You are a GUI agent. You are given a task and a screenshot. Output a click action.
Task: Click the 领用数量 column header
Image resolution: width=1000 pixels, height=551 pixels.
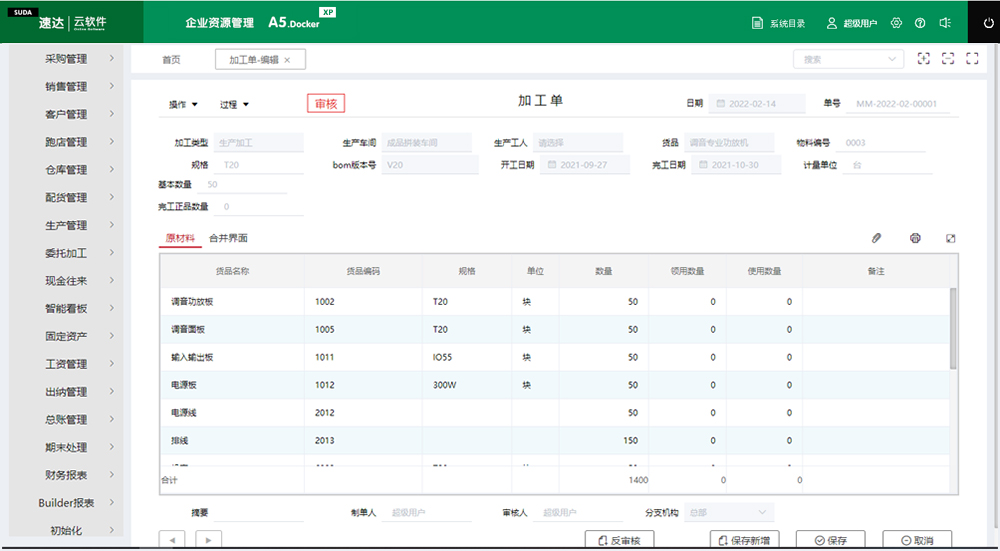(x=688, y=271)
